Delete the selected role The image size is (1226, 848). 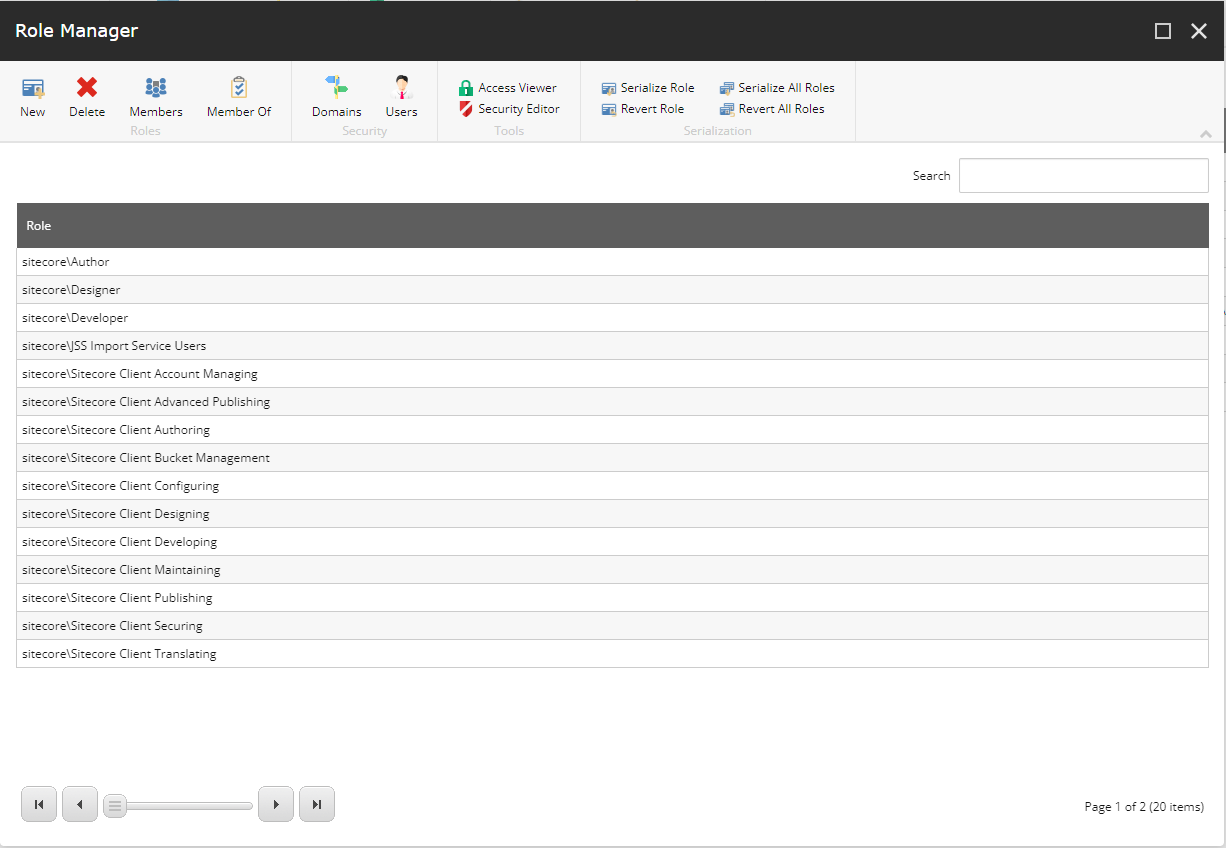click(87, 97)
